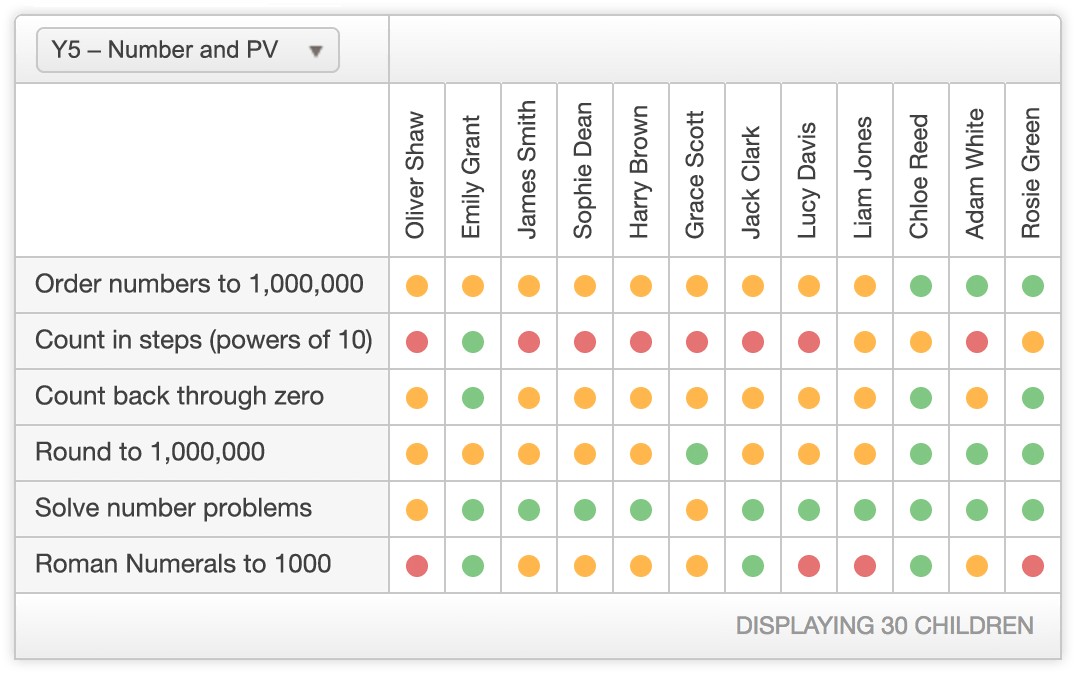Click the 'DISPLAYING 30 CHILDREN' footer text
Viewport: 1076px width, 674px height.
[x=885, y=626]
